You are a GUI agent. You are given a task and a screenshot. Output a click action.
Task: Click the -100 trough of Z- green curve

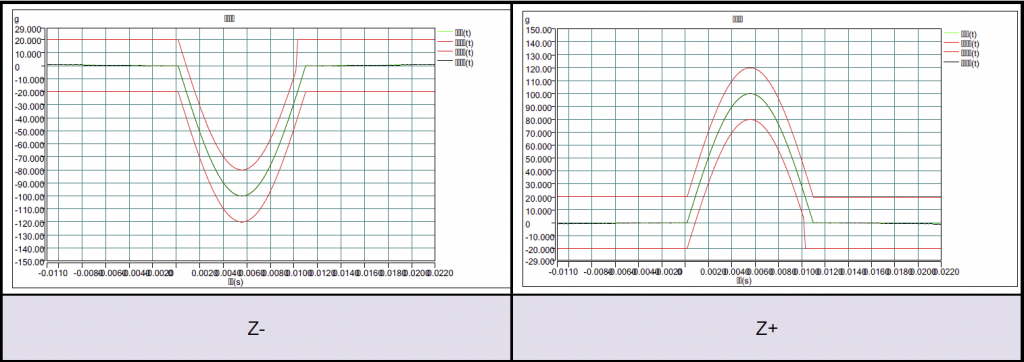(x=242, y=195)
